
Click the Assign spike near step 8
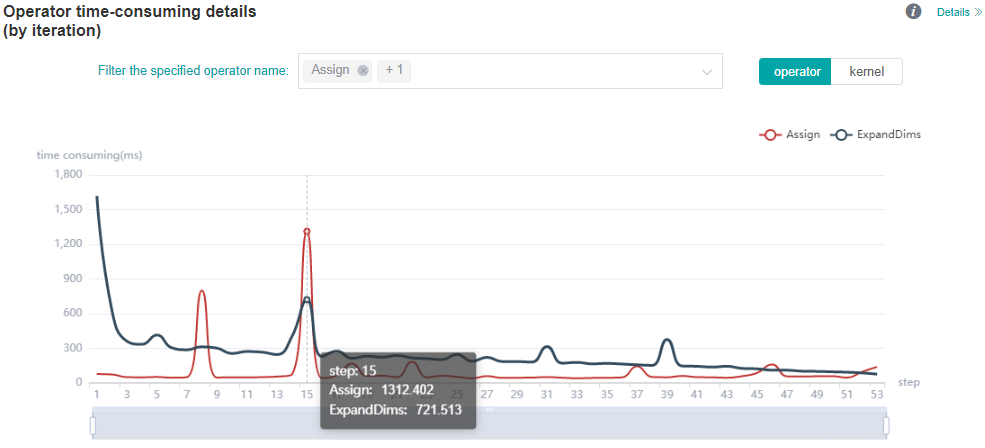(x=202, y=291)
